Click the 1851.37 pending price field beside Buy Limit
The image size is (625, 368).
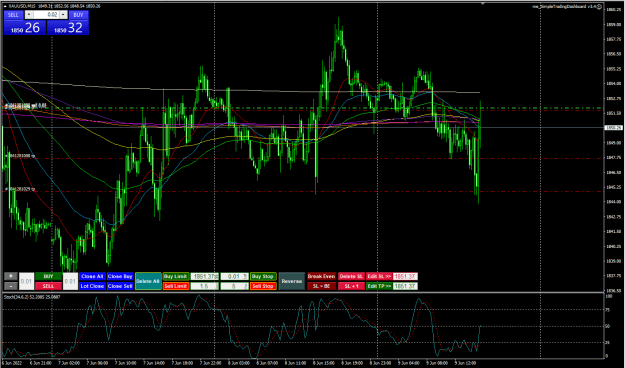tap(204, 276)
